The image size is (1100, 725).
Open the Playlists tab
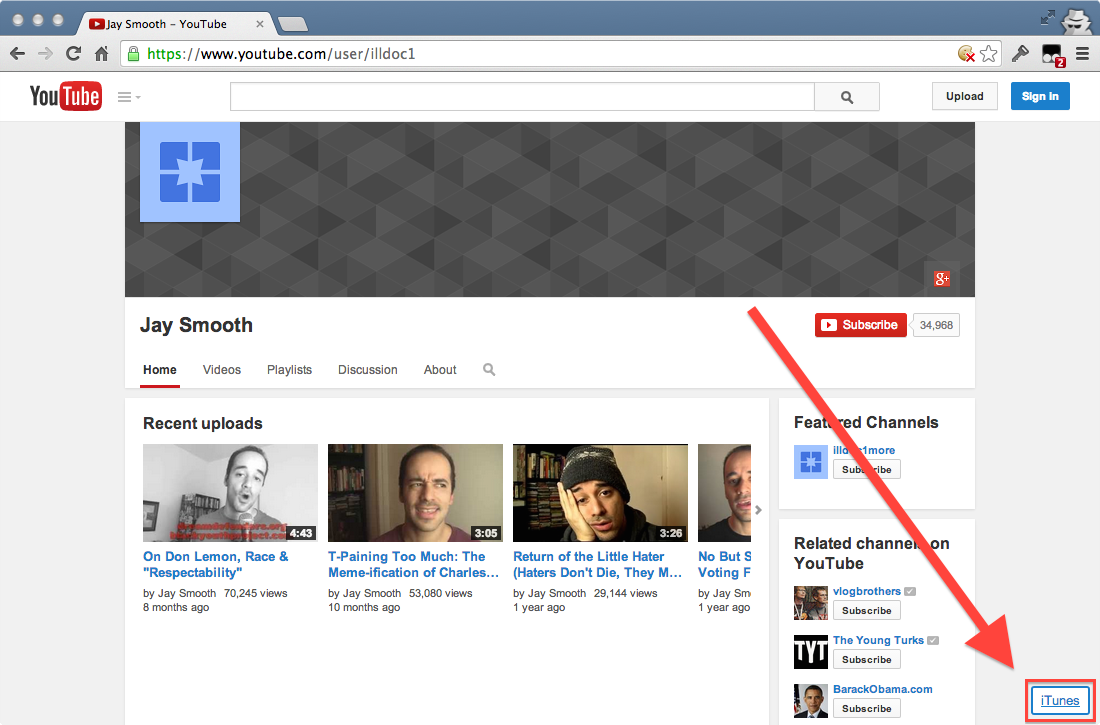click(289, 370)
